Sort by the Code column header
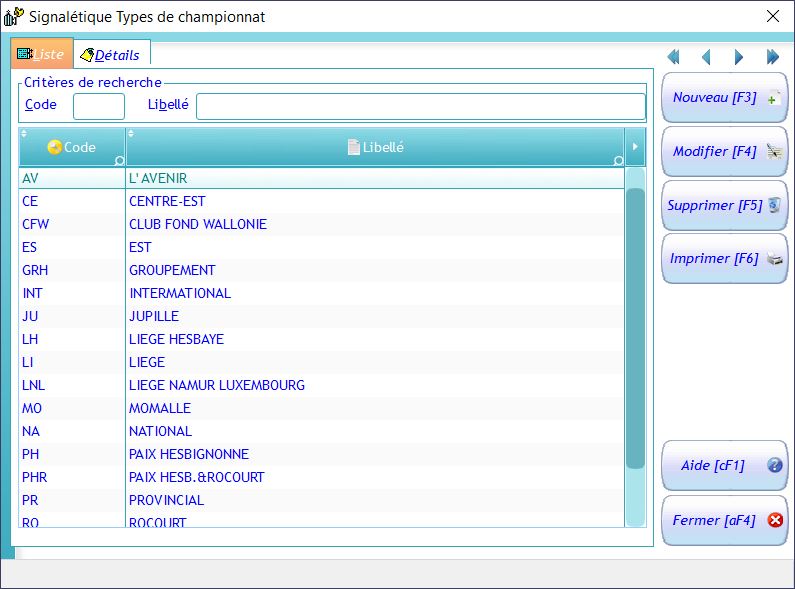 (x=72, y=147)
